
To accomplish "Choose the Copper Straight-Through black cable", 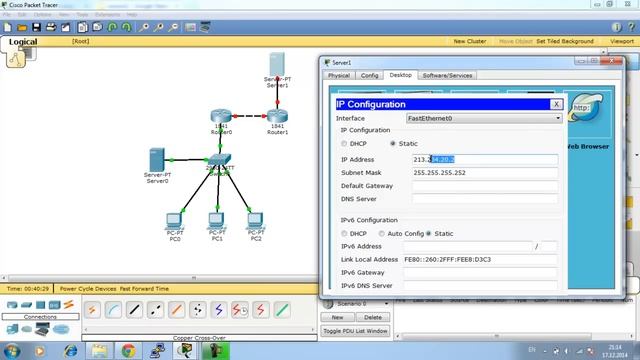I will click(134, 310).
